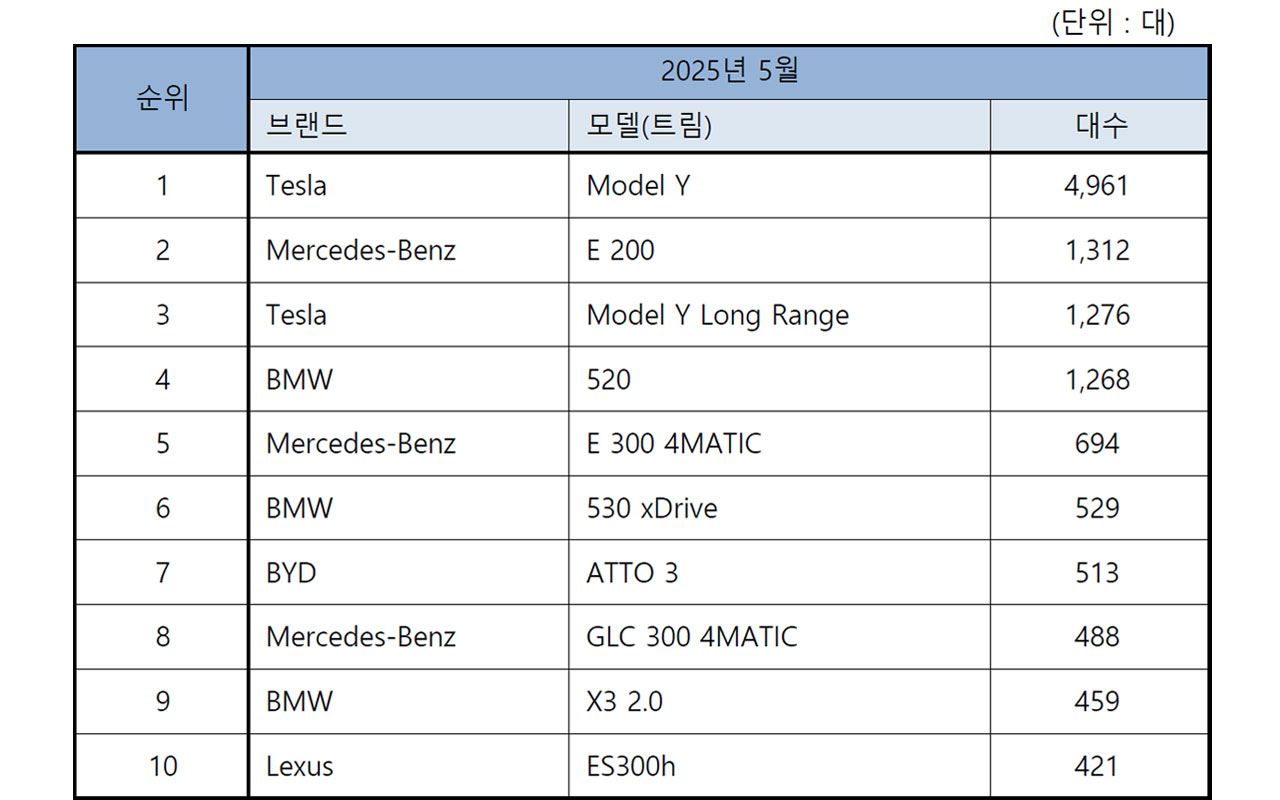Select the X3 2.0 model cell
This screenshot has width=1280, height=800.
coord(624,702)
